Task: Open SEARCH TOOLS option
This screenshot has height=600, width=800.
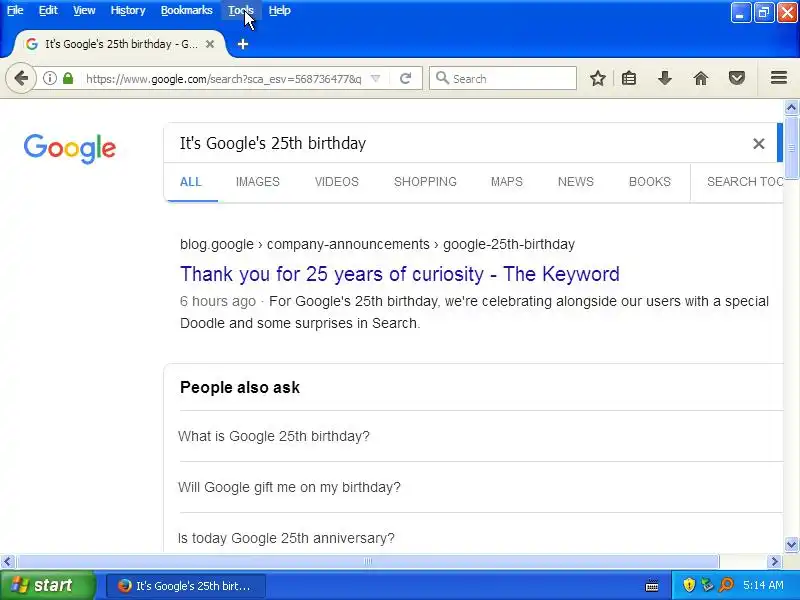Action: point(745,182)
